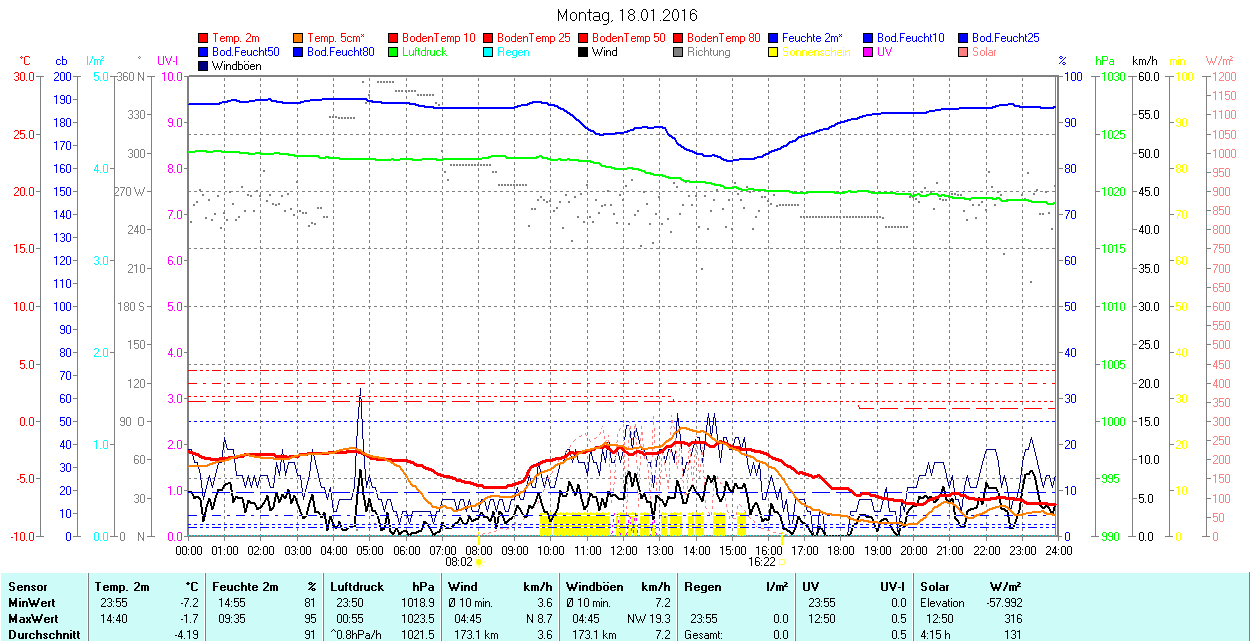Click the maximum pressure value 1023.5

416,619
